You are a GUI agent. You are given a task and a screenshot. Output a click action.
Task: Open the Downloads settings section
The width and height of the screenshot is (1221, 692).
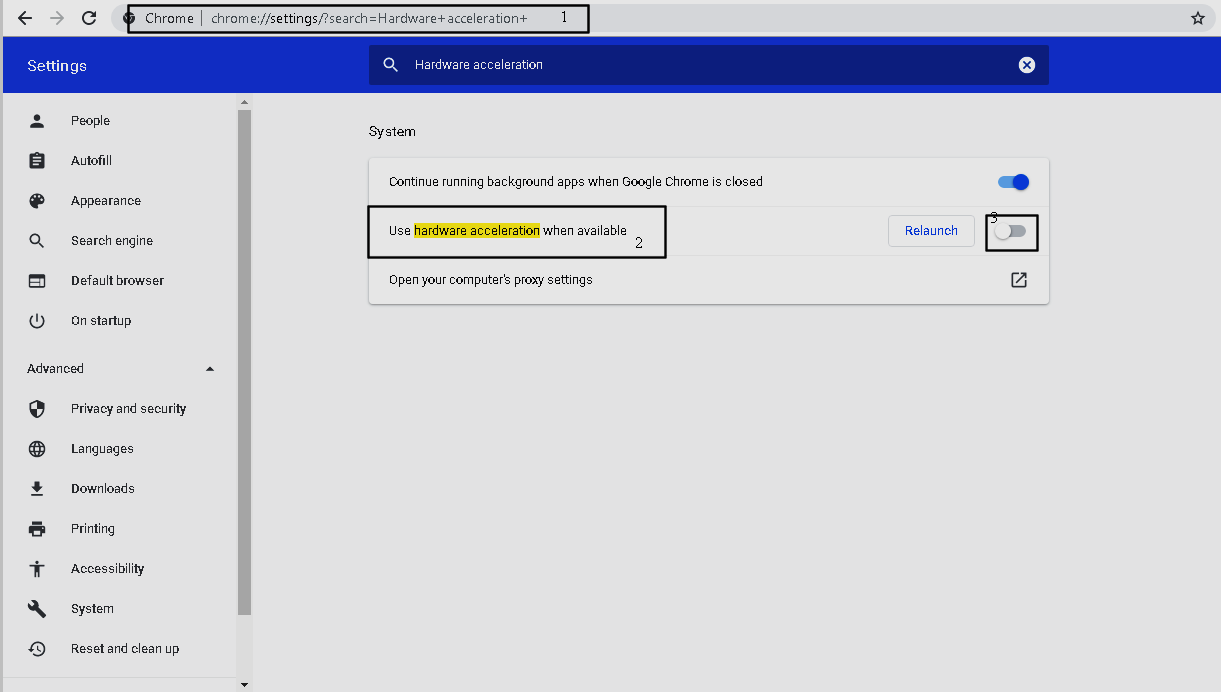click(x=102, y=489)
